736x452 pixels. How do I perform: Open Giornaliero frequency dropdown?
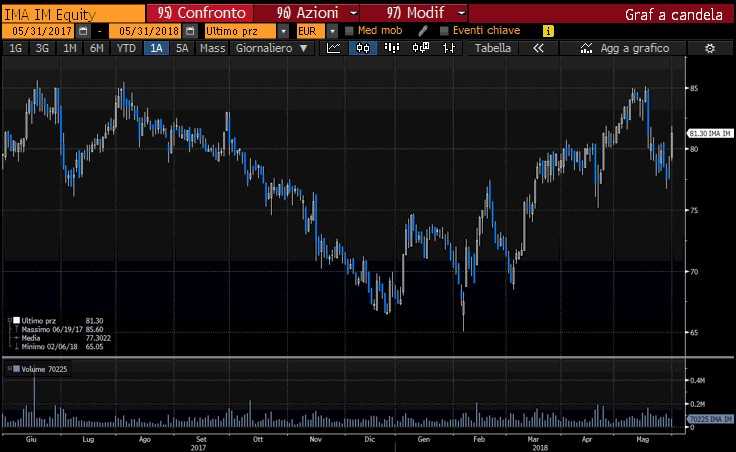[271, 48]
